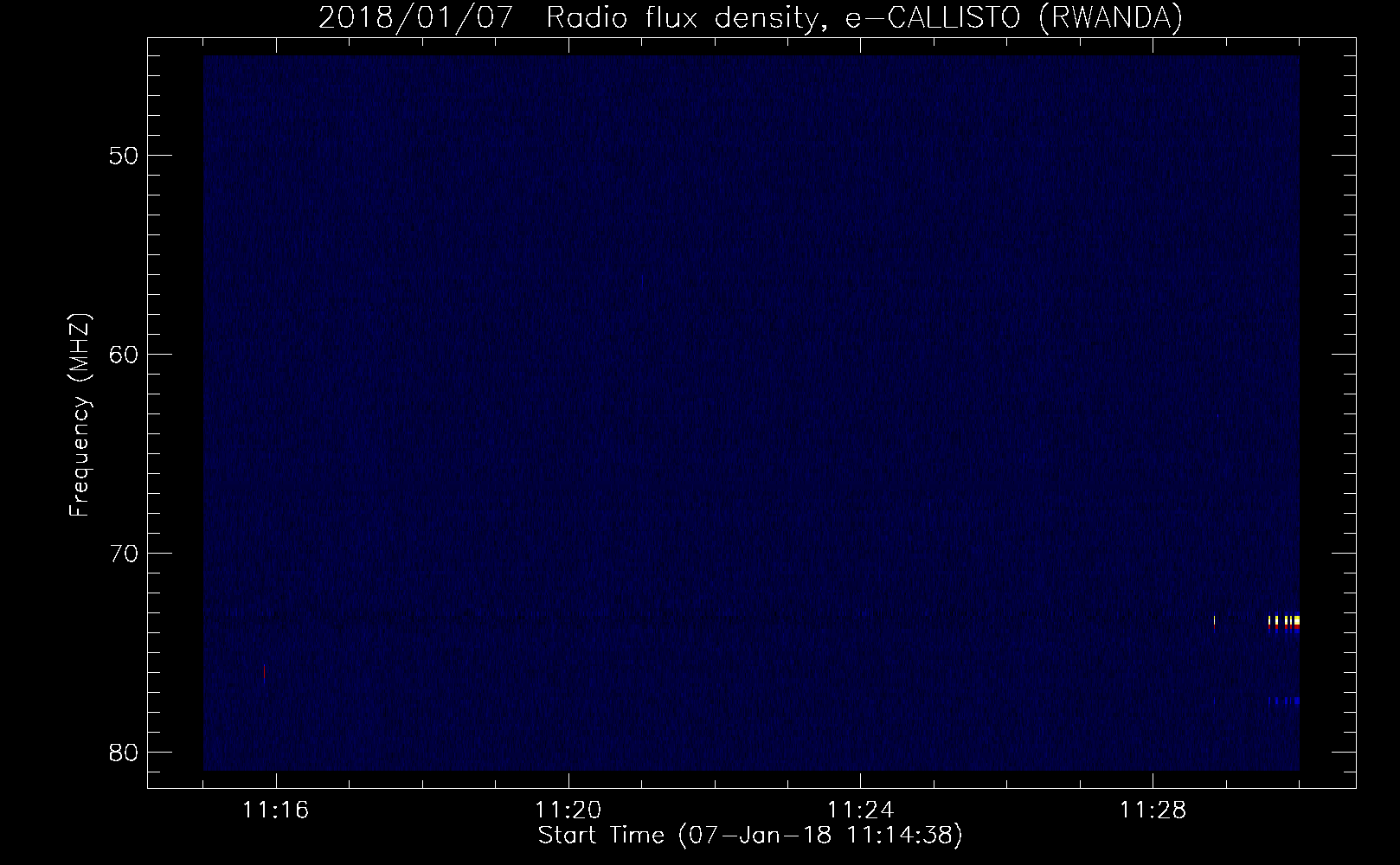Click the 11:24 time tick label
Viewport: 1400px width, 865px height.
click(861, 811)
